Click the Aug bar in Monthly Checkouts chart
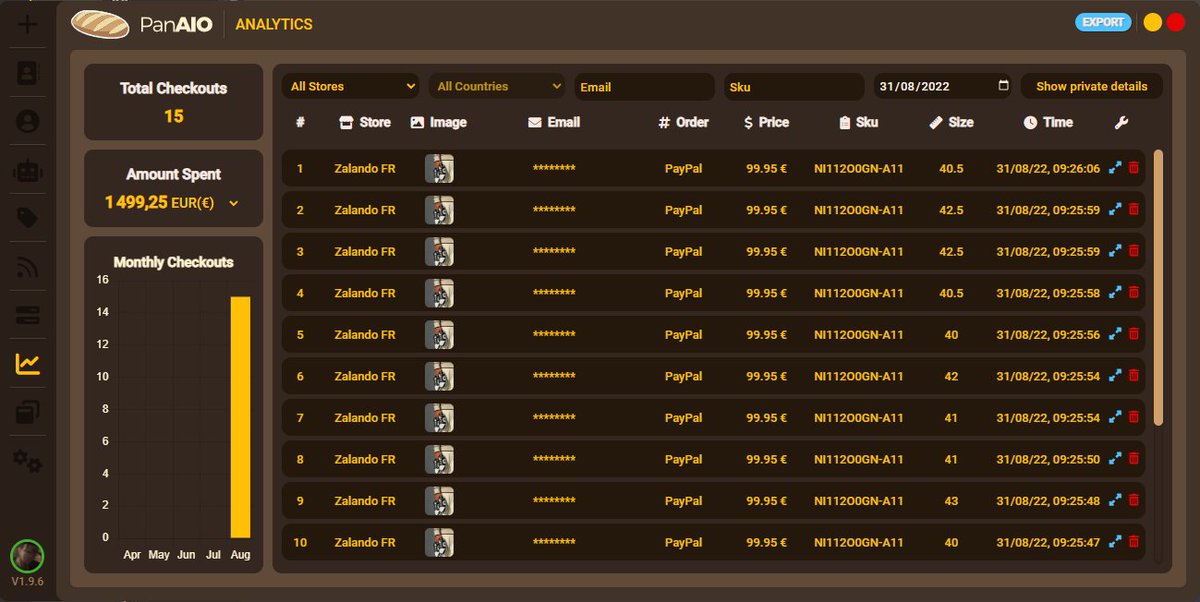 pos(241,417)
